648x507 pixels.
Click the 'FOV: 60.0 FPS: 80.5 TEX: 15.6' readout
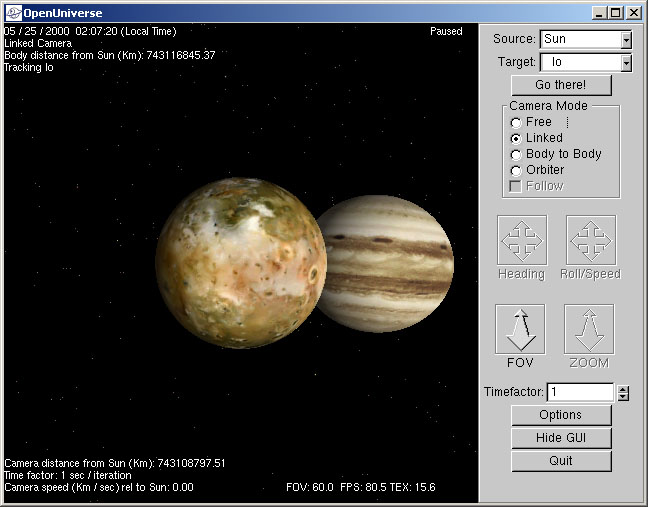click(361, 487)
